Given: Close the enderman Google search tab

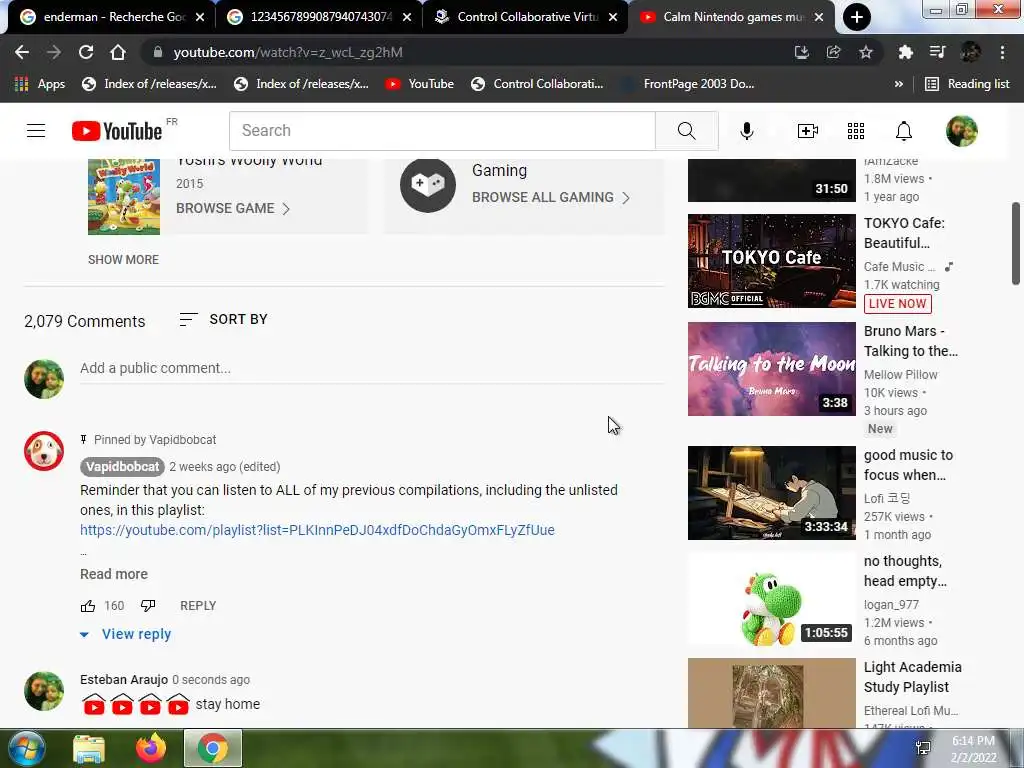Looking at the screenshot, I should coord(200,17).
